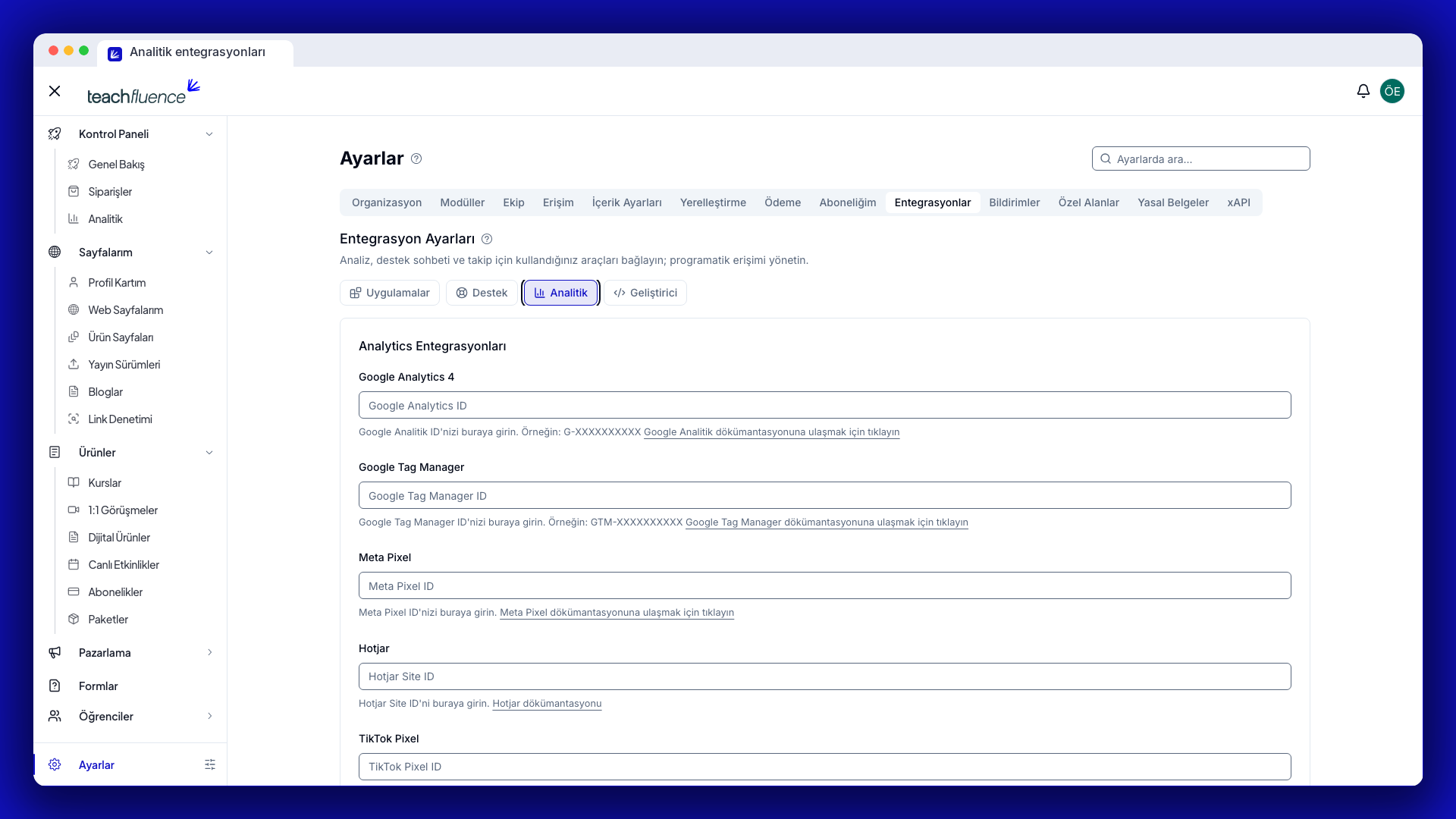
Task: Click the teachfluence logo
Action: (143, 92)
